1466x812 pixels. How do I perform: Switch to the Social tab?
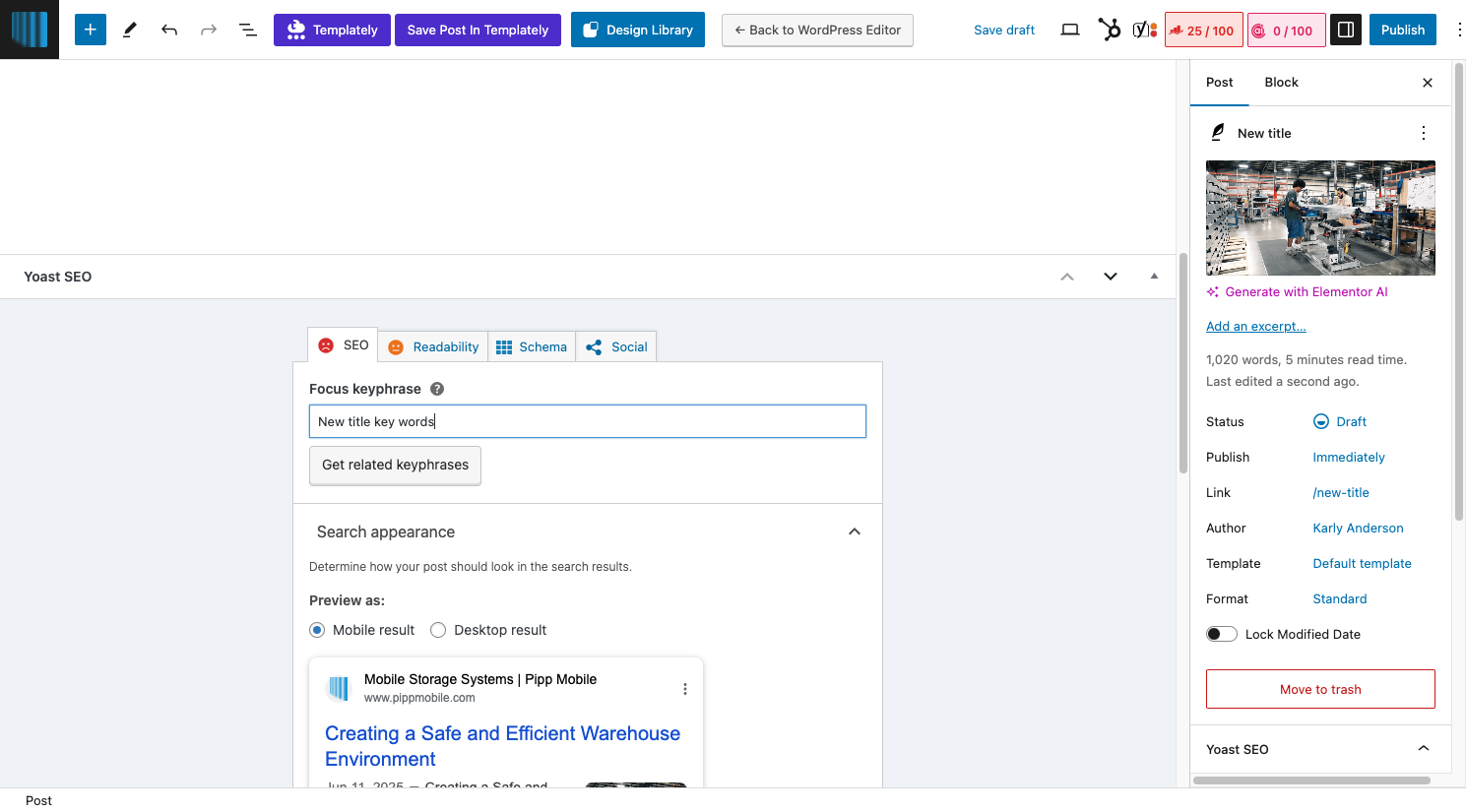pos(616,346)
